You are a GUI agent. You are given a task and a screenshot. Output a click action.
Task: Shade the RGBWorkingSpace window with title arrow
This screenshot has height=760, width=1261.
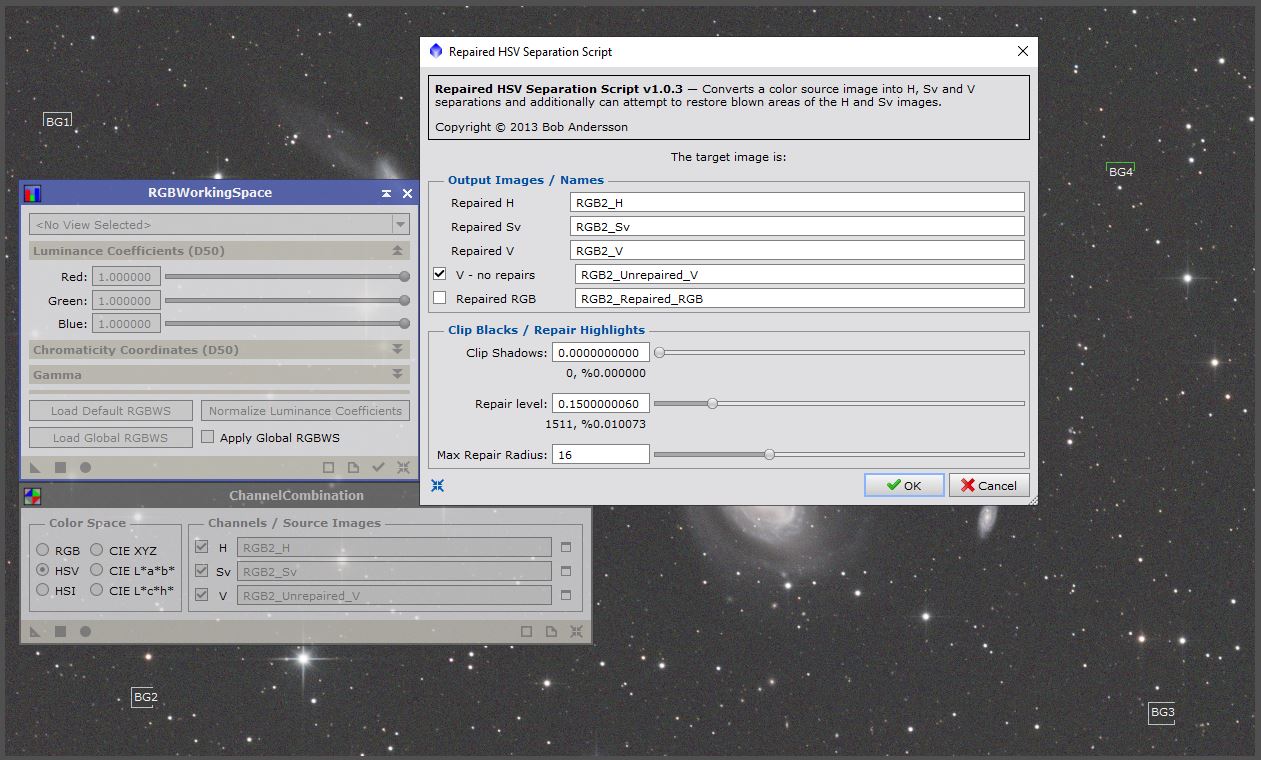[386, 194]
